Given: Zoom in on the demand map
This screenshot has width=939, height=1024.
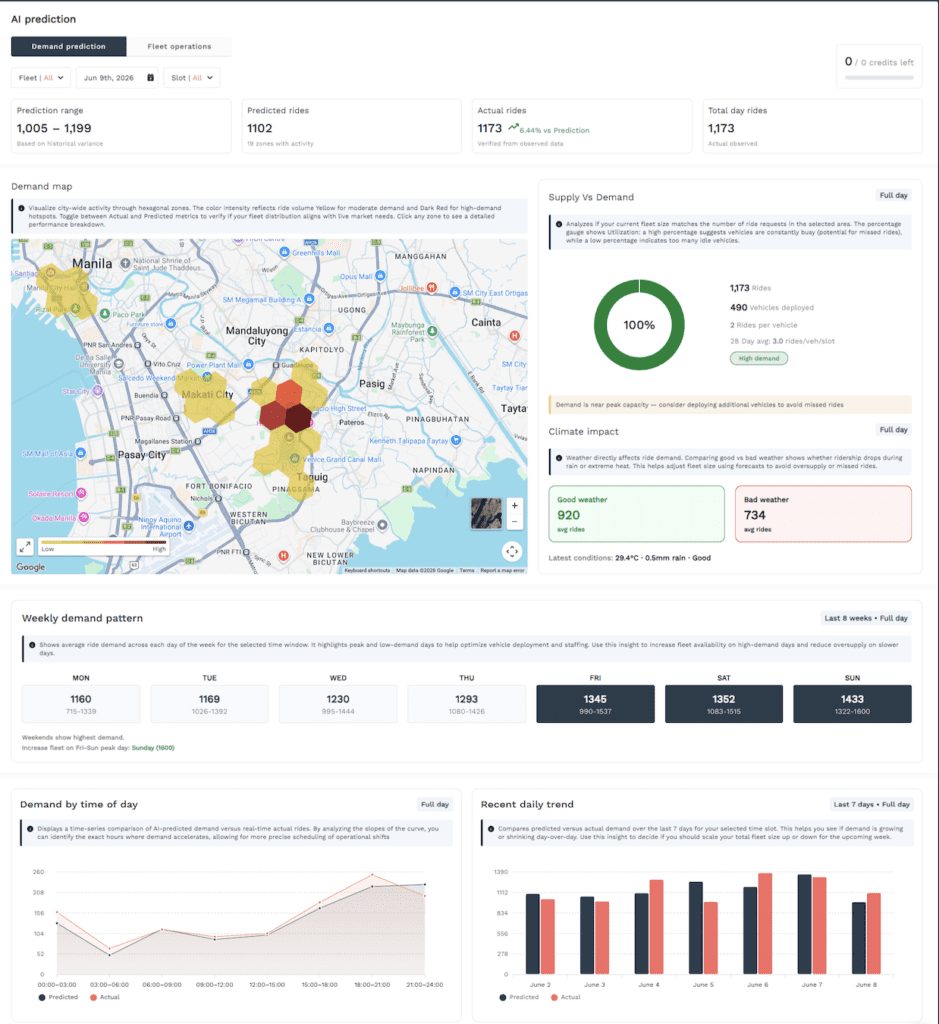Looking at the screenshot, I should (x=515, y=505).
